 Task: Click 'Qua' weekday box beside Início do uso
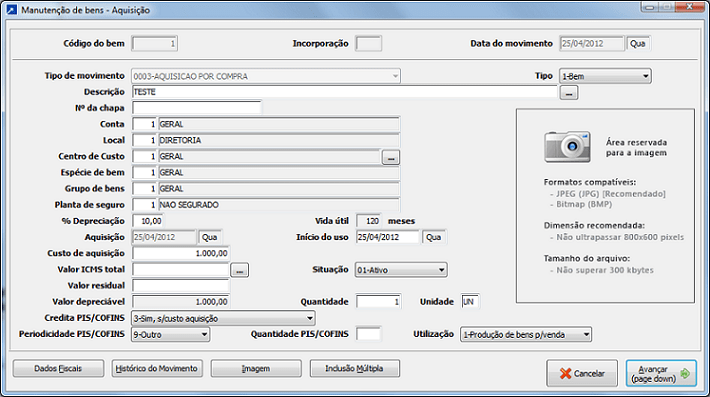coord(434,237)
